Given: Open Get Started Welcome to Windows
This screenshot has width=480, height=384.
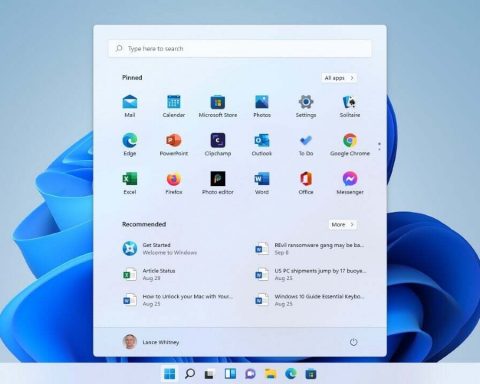Looking at the screenshot, I should click(160, 249).
